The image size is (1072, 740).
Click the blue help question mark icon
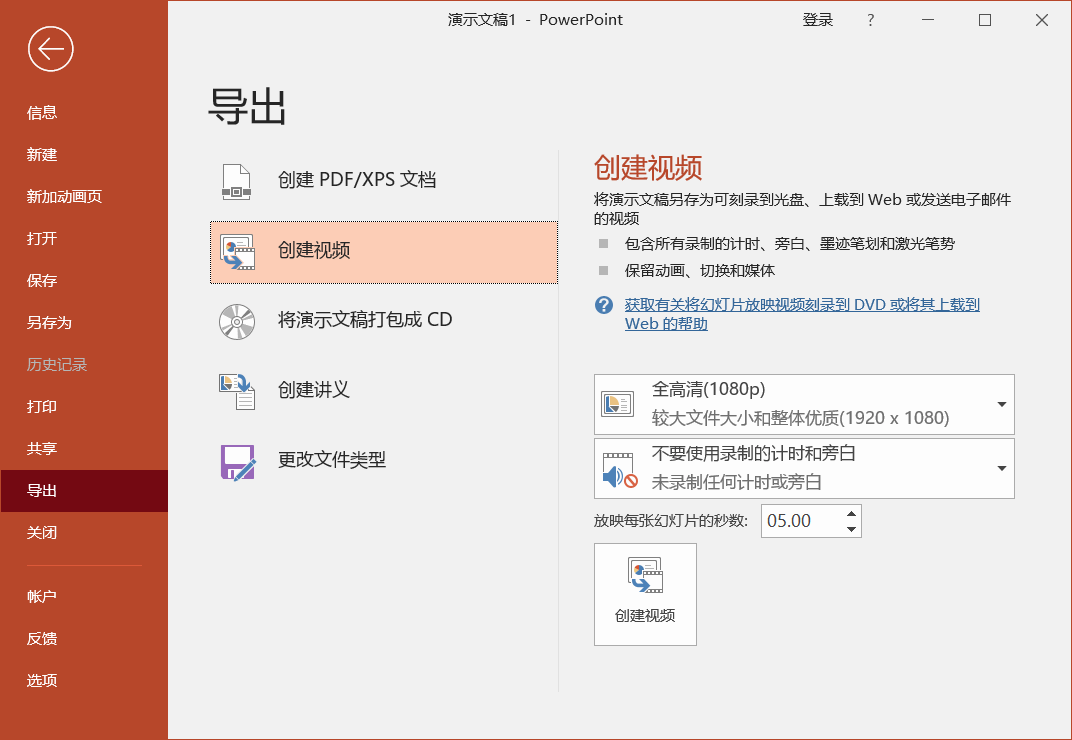(604, 305)
